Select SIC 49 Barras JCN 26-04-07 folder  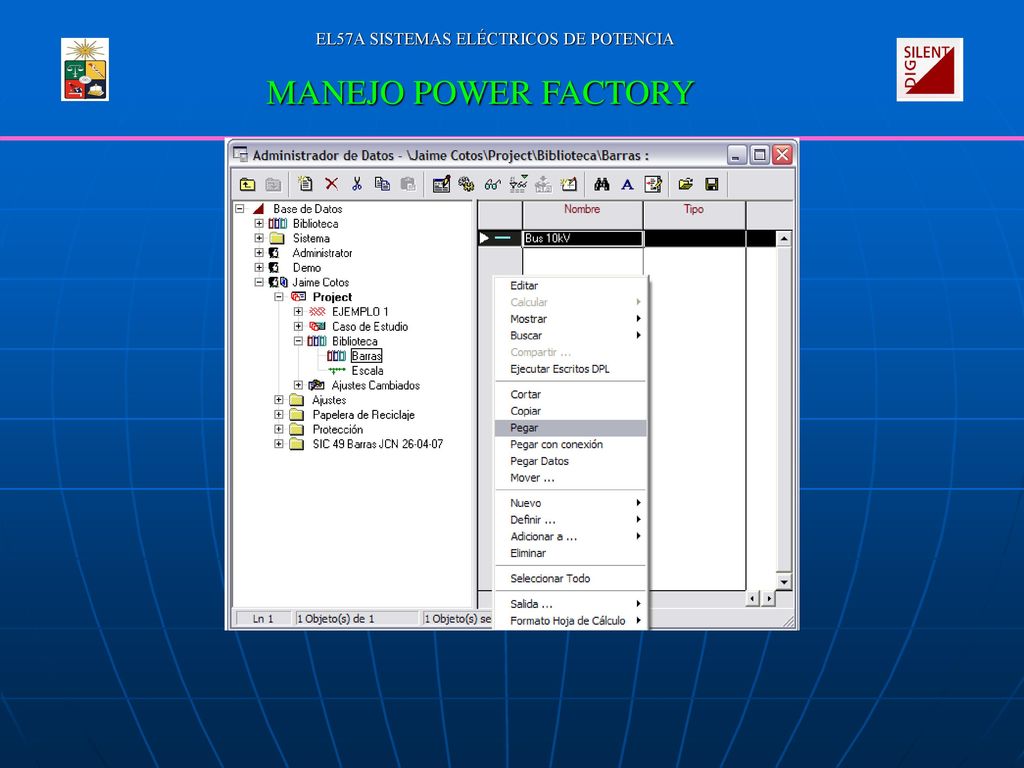coord(377,444)
